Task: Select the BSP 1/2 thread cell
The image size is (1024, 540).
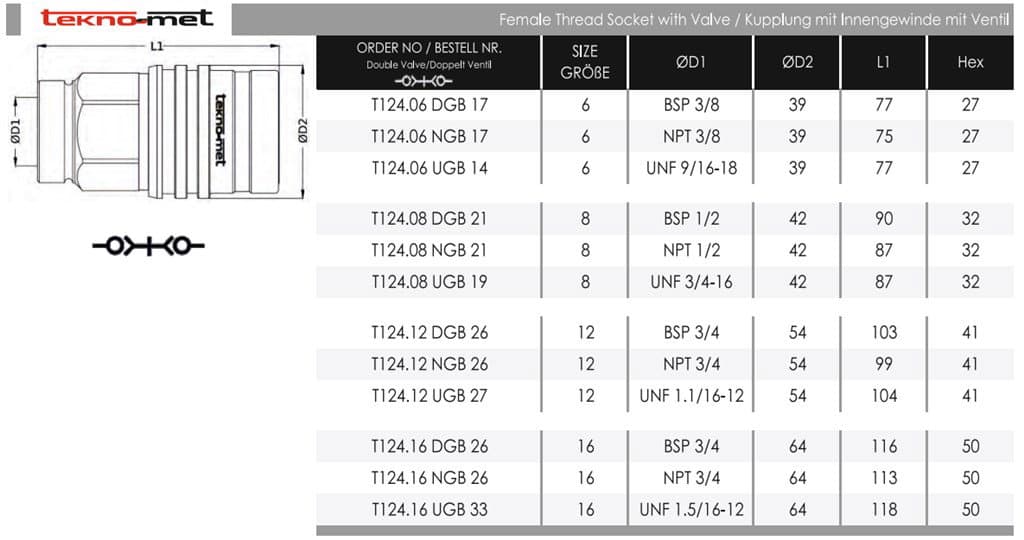Action: pyautogui.click(x=691, y=218)
